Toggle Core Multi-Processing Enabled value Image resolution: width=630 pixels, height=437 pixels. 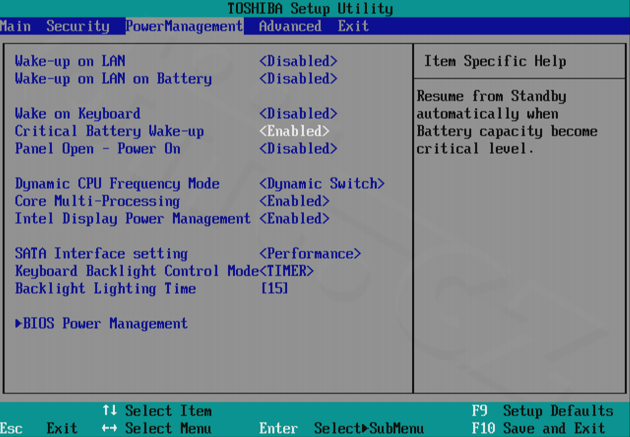coord(295,201)
